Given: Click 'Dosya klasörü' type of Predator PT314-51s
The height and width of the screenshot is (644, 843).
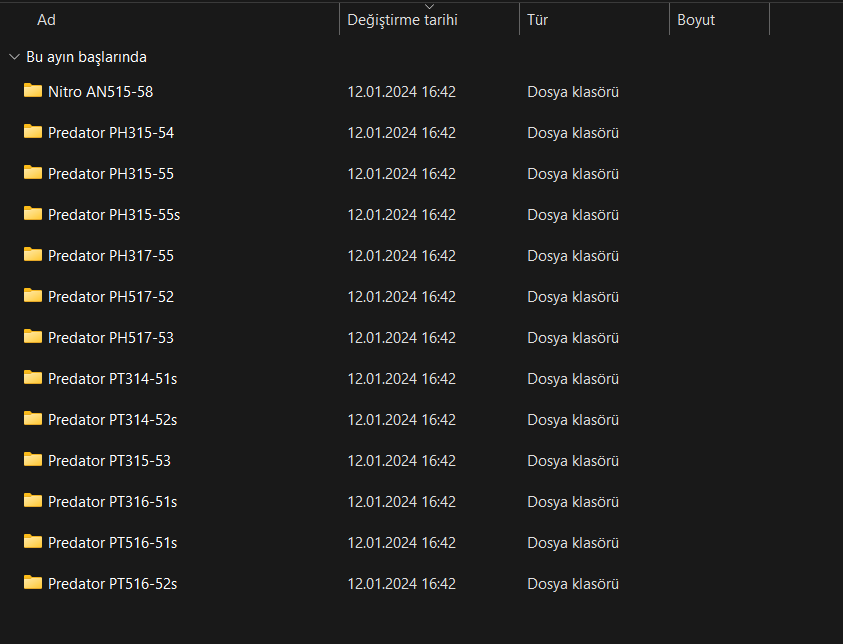Looking at the screenshot, I should (x=573, y=379).
